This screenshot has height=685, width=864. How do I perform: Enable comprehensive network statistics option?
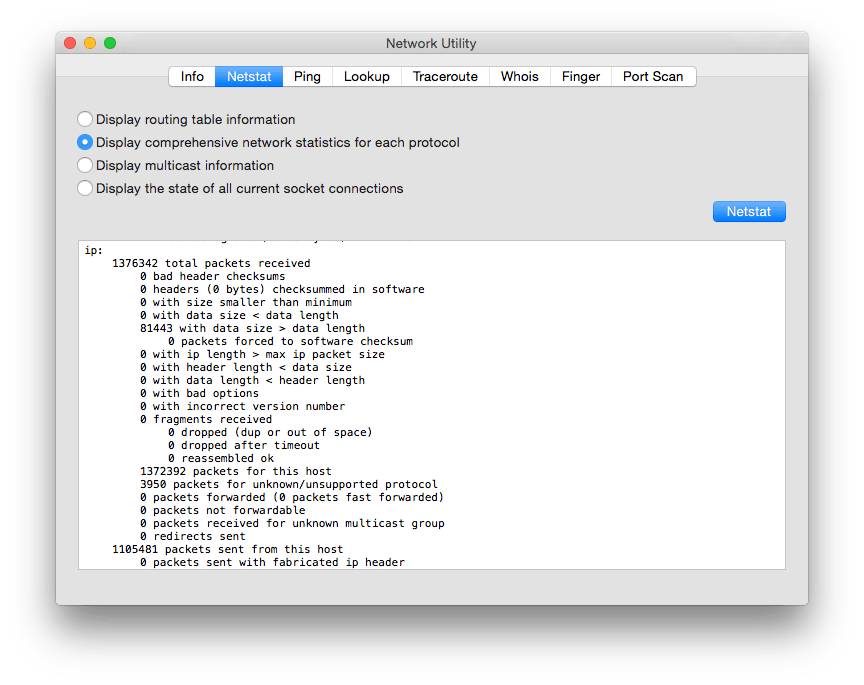(85, 142)
